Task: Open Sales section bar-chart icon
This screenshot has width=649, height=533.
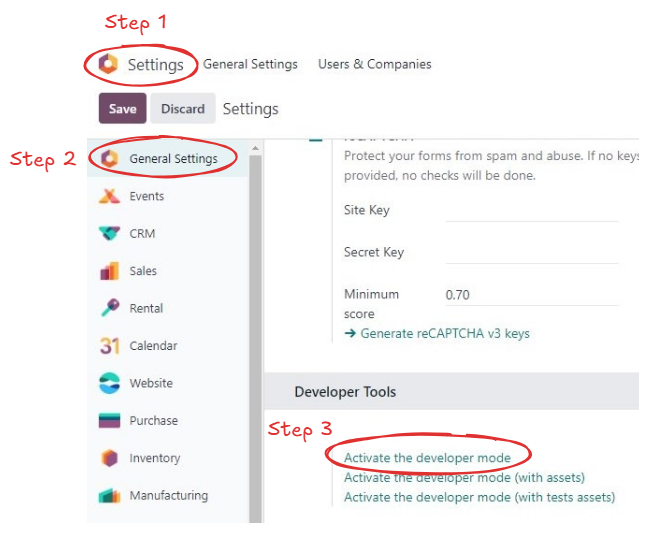Action: pos(109,271)
